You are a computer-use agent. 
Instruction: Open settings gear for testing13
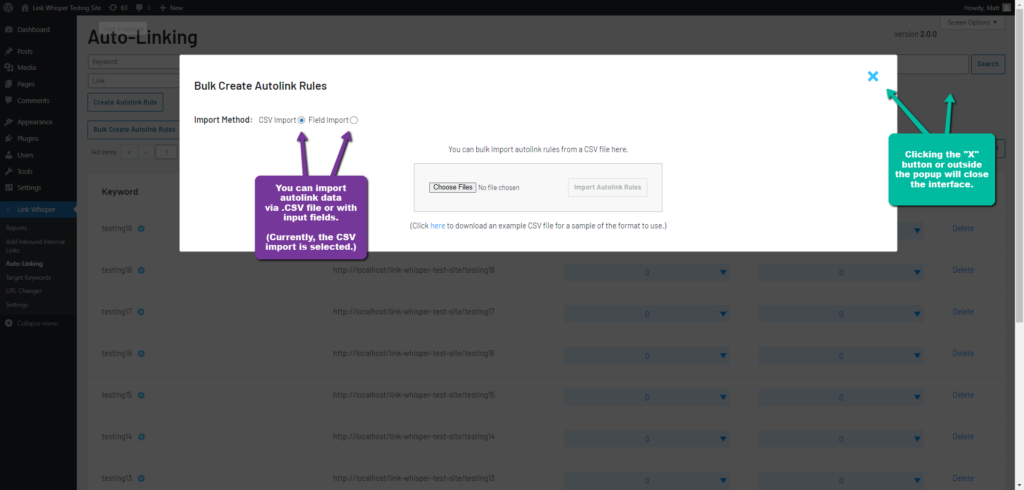click(141, 478)
